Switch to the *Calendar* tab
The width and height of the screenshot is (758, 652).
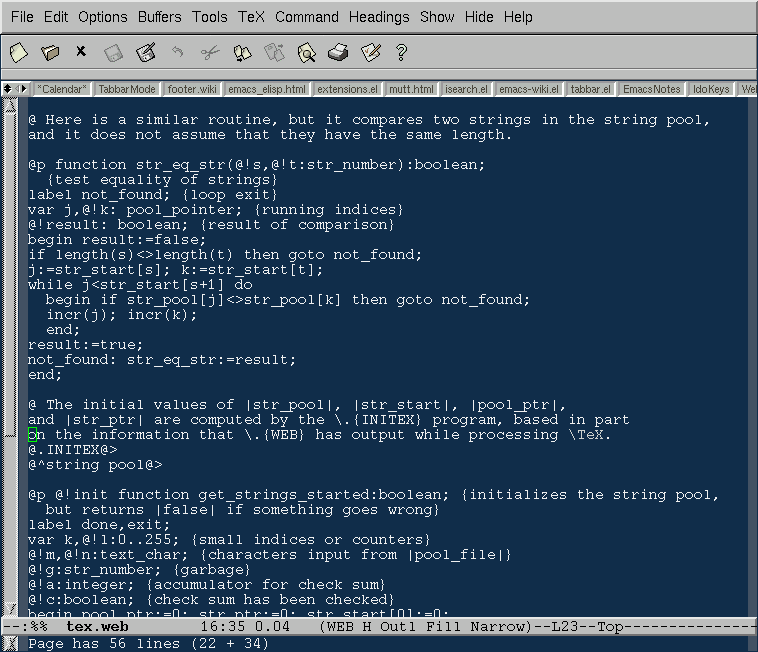62,89
